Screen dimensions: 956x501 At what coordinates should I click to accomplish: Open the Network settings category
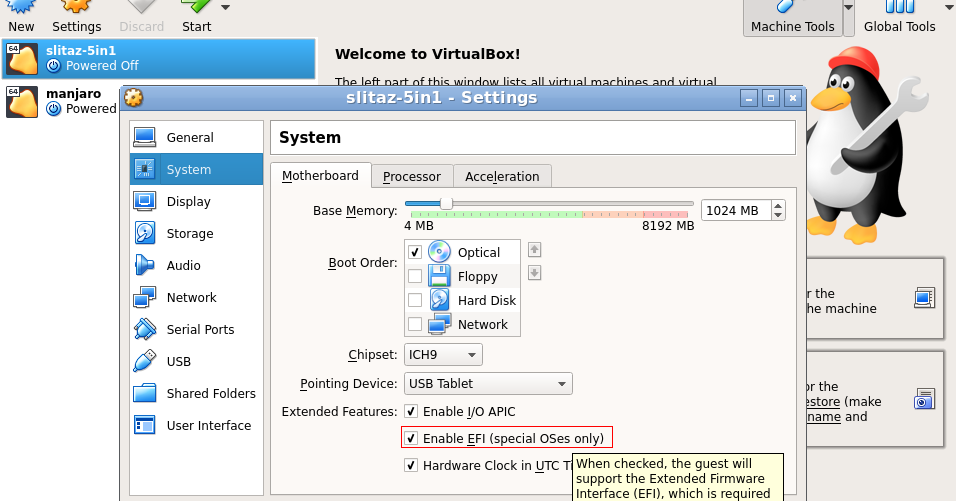[x=196, y=297]
